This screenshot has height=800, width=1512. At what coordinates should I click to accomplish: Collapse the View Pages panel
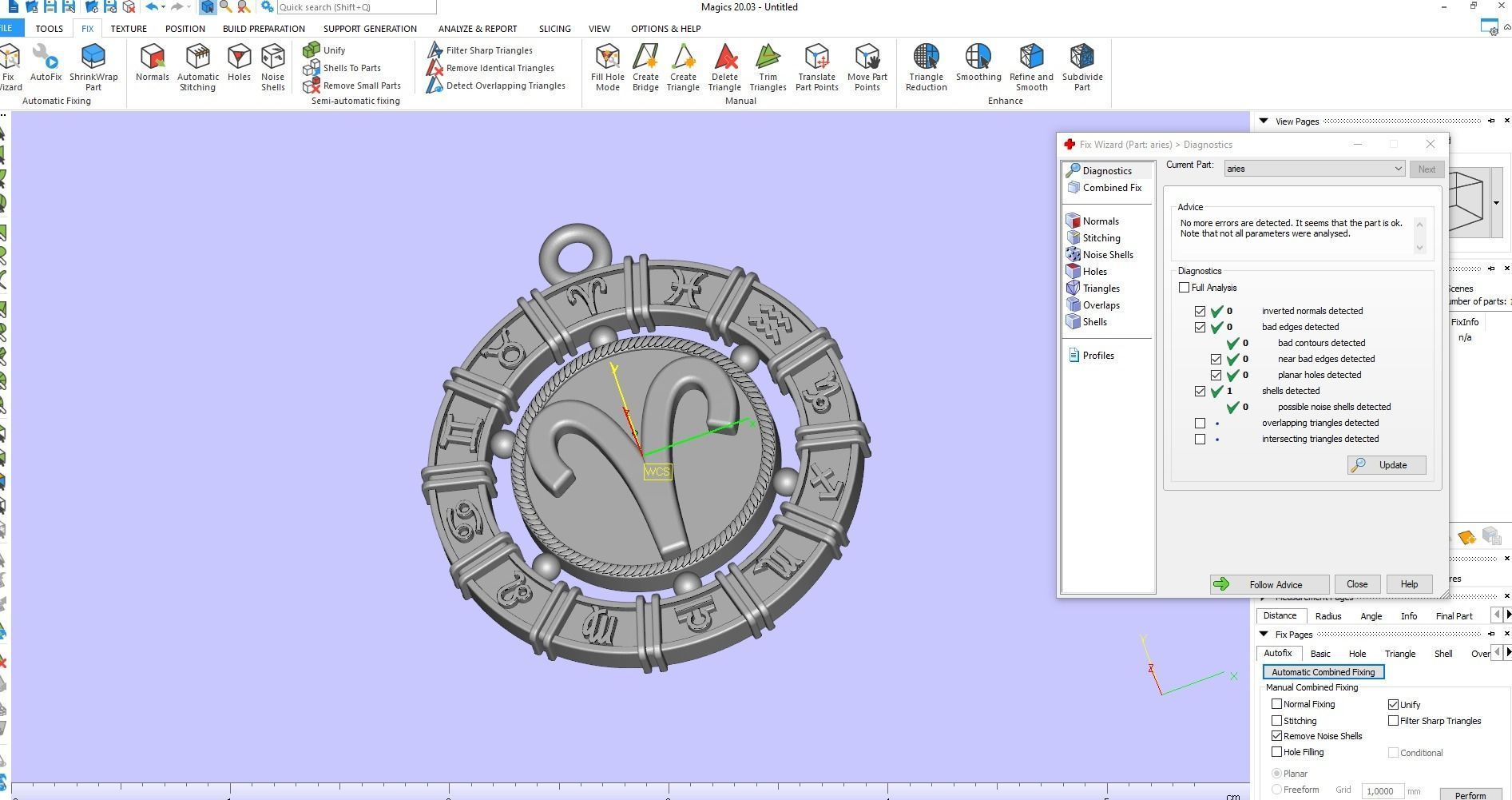[1264, 121]
